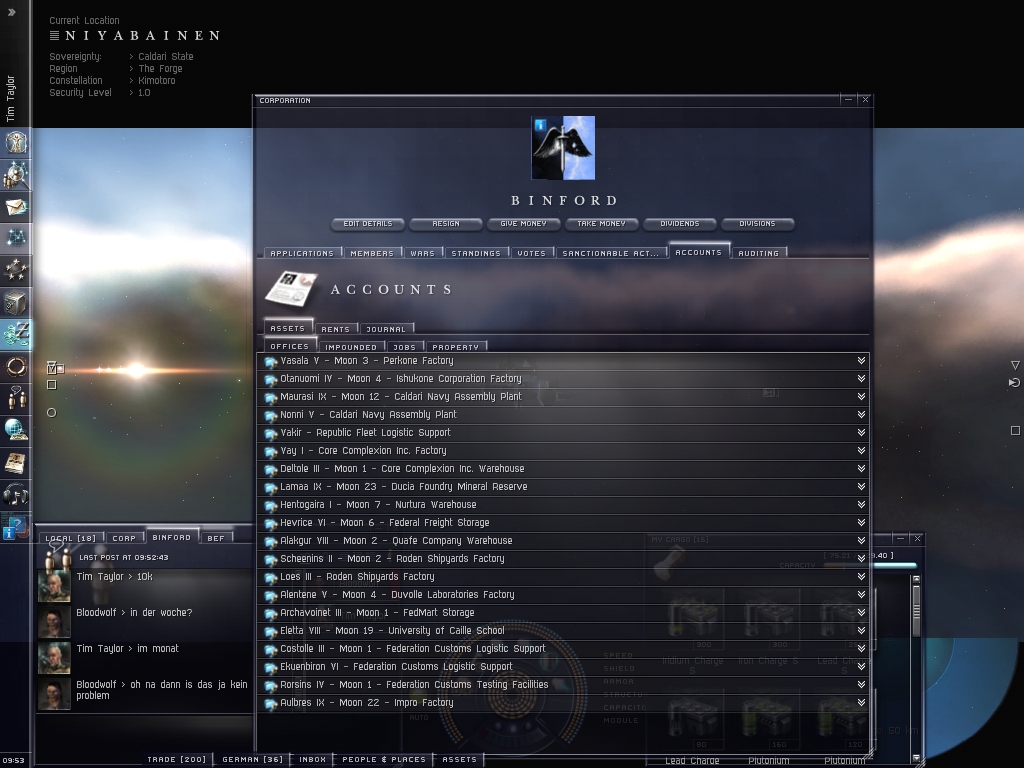Click office icon for Loes III row
1024x768 pixels.
pyautogui.click(x=270, y=577)
